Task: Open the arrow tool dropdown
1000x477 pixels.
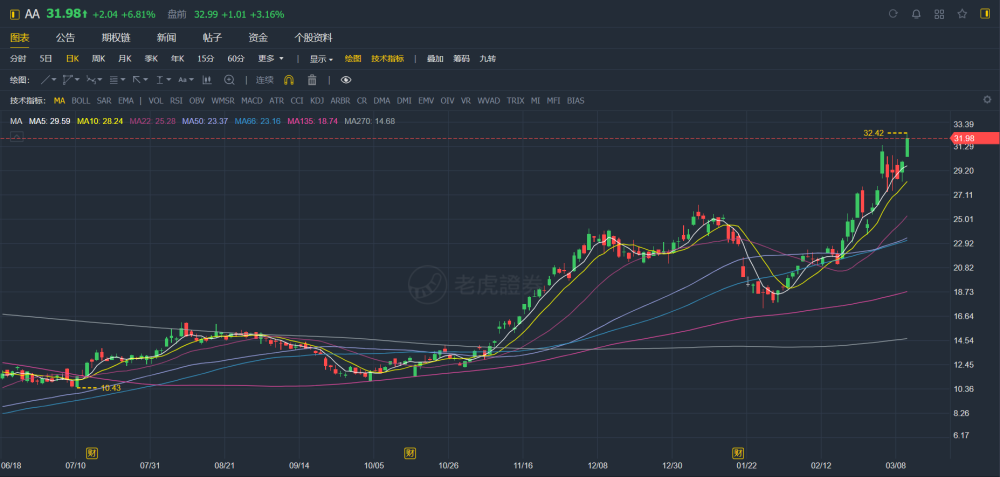Action: click(x=140, y=80)
